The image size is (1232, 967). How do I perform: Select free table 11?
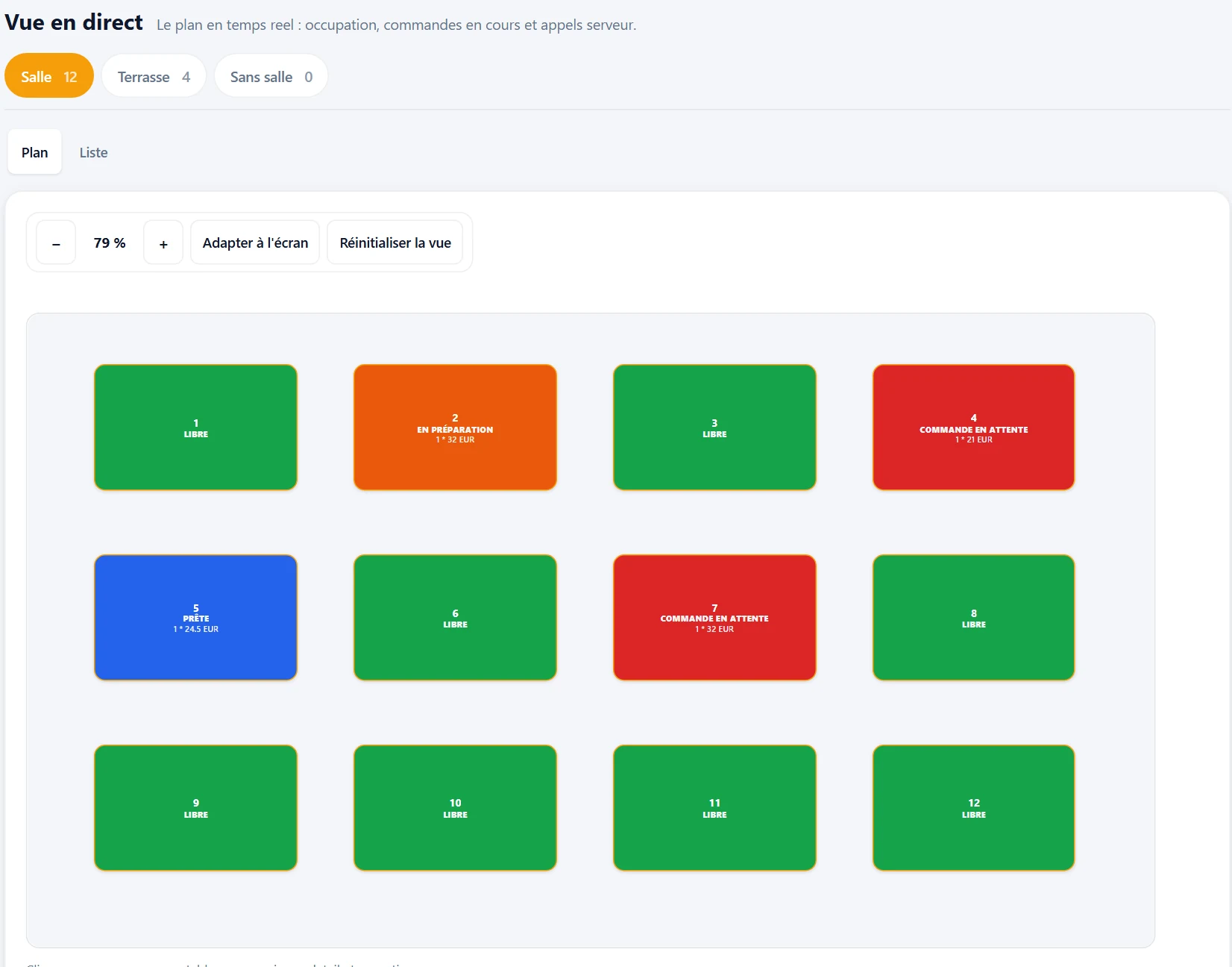(x=714, y=808)
